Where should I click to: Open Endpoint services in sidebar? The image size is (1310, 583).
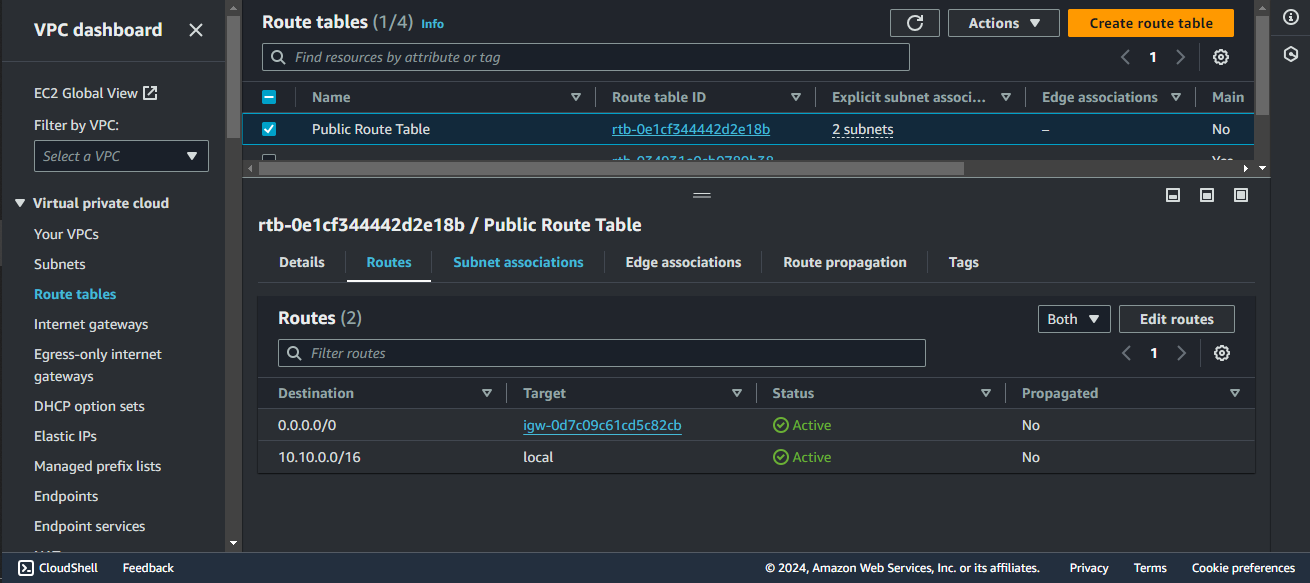[89, 526]
